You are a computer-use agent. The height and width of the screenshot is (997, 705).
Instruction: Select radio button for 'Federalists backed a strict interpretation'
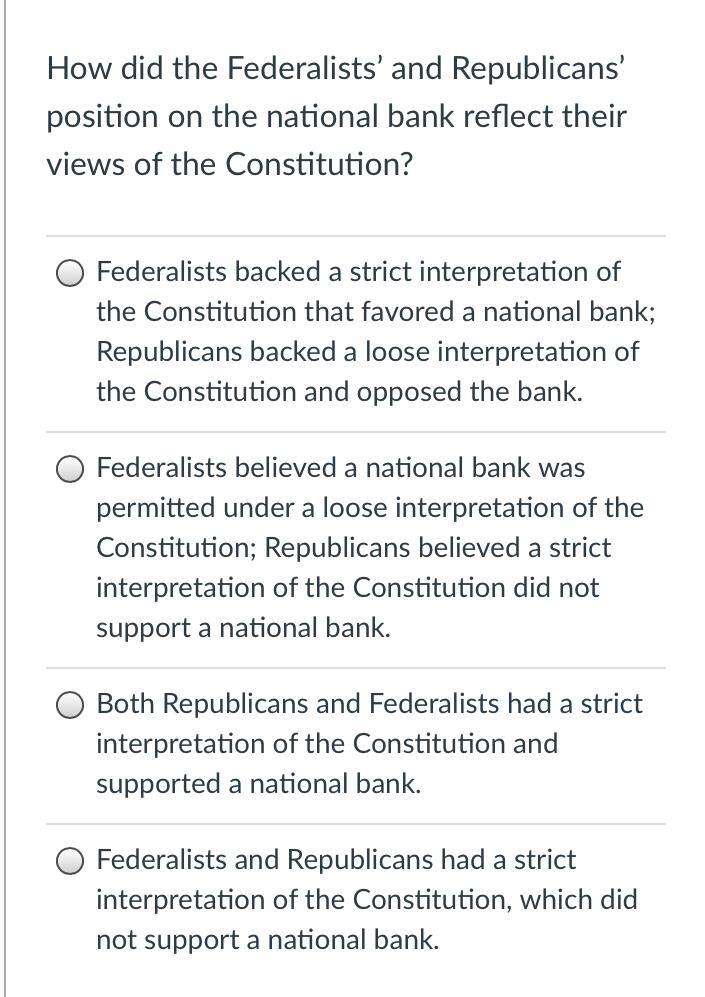(x=70, y=274)
